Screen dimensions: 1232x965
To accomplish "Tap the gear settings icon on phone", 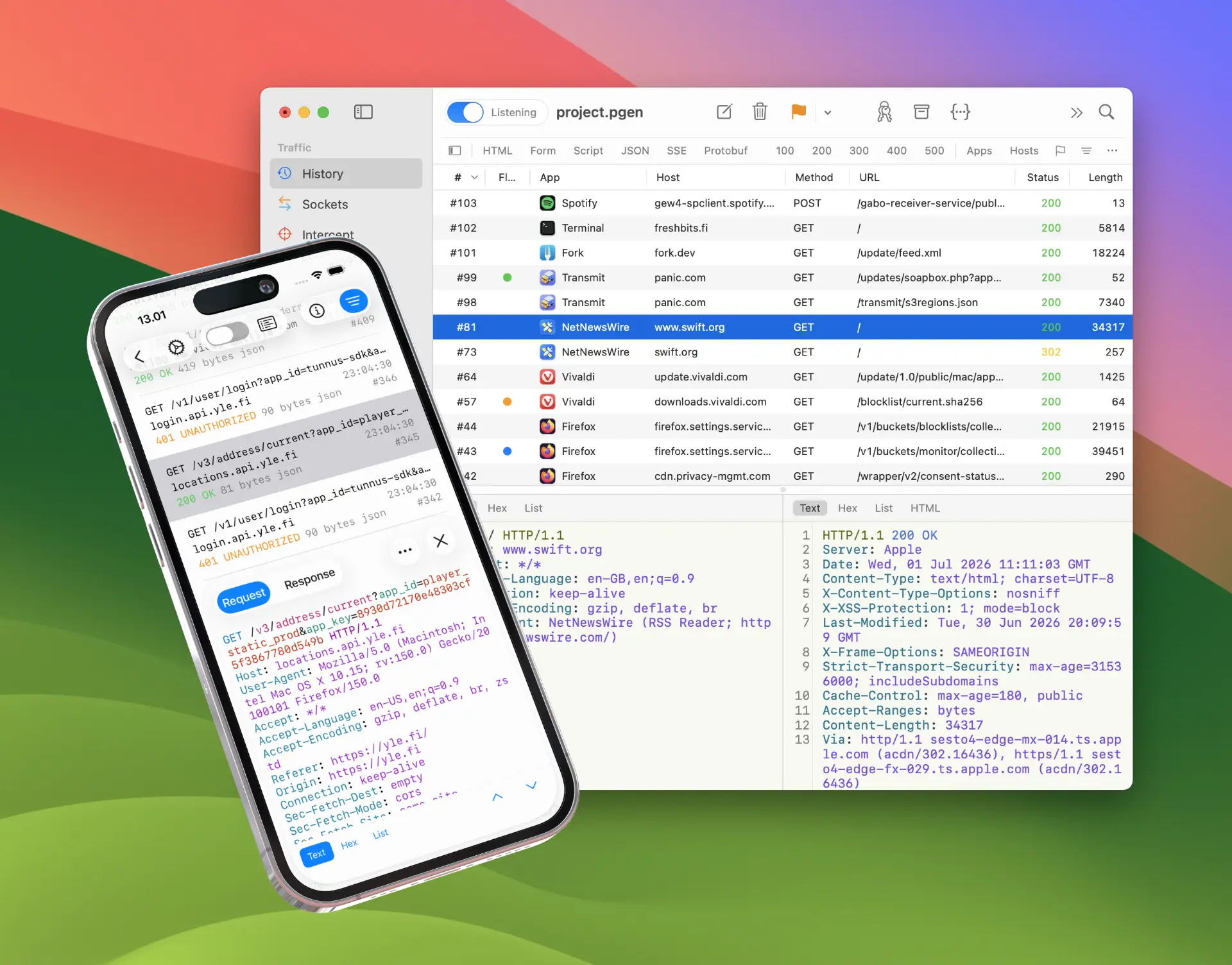I will pos(176,348).
